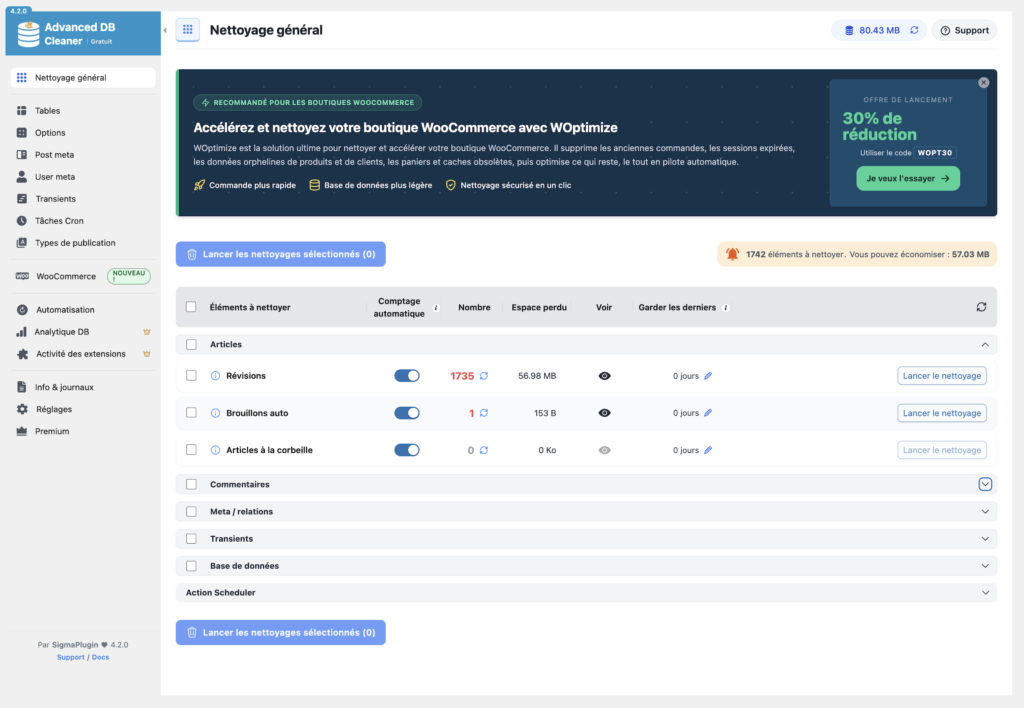Close the WOptimize promotional banner
The width and height of the screenshot is (1024, 708).
(x=984, y=83)
